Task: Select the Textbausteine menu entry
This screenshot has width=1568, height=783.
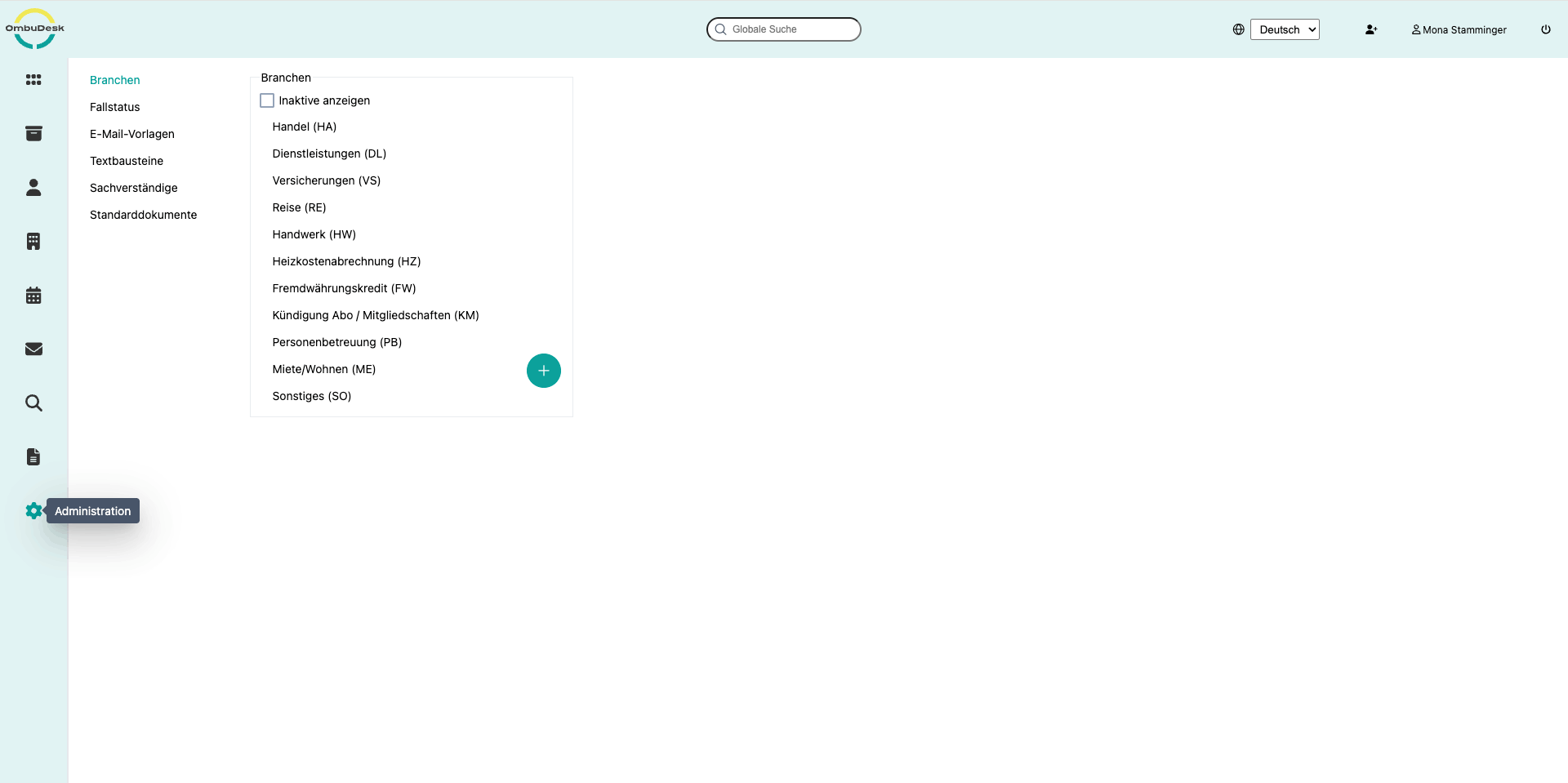Action: pyautogui.click(x=127, y=161)
